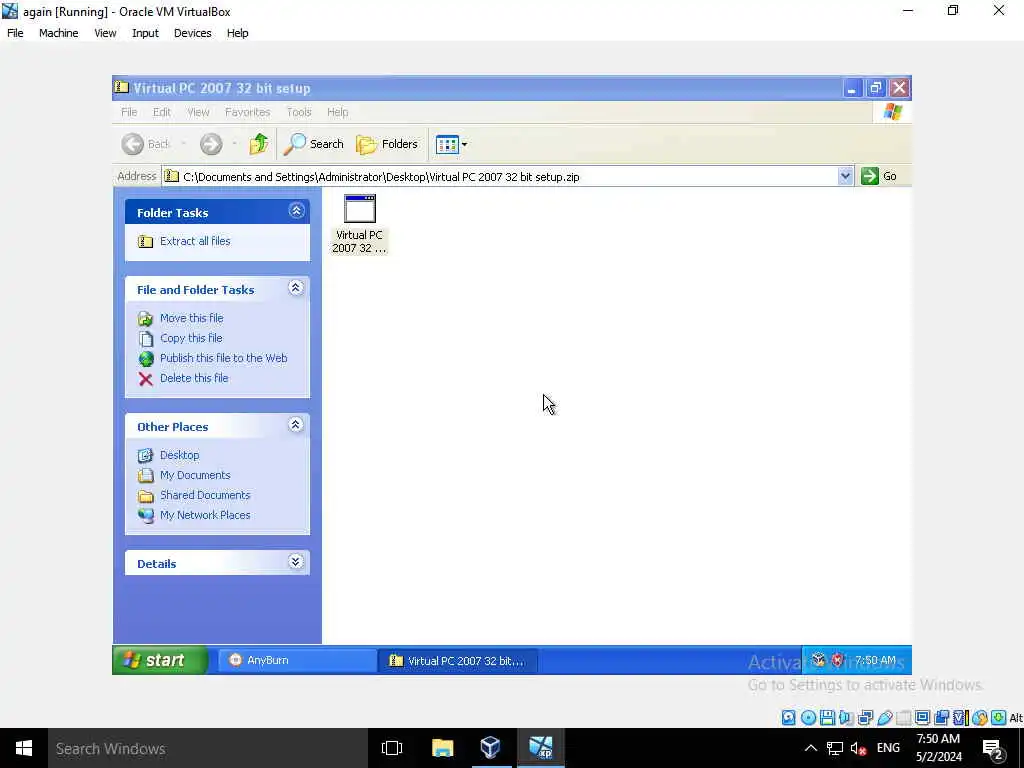1024x768 pixels.
Task: Open the host Windows Start button
Action: (24, 748)
